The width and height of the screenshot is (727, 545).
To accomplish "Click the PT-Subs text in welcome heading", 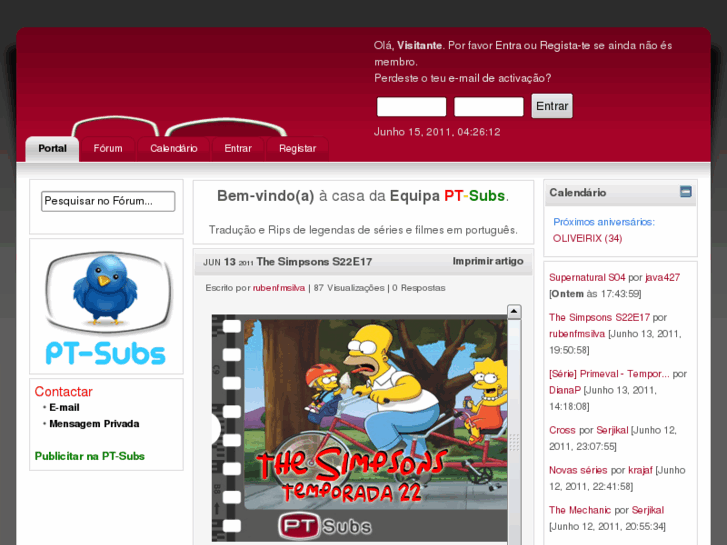I will pos(474,196).
